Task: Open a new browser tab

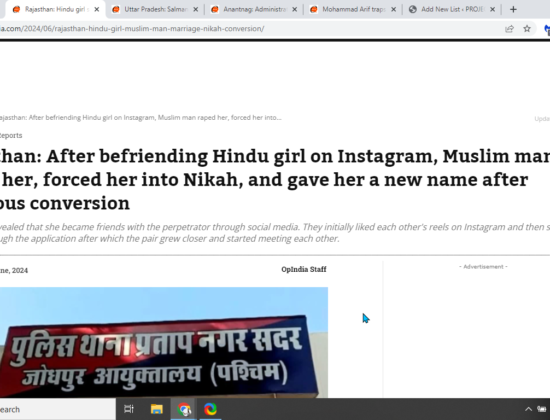Action: point(513,9)
